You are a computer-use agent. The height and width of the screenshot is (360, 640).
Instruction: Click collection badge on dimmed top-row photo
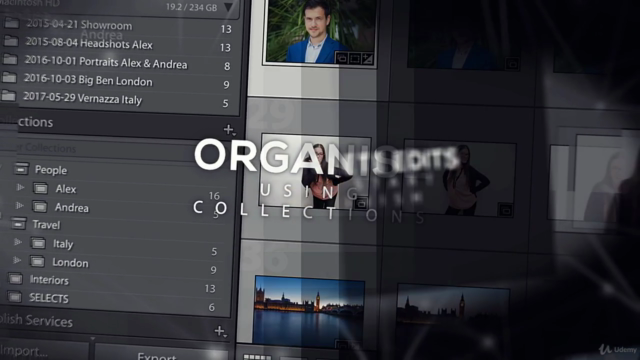point(511,64)
